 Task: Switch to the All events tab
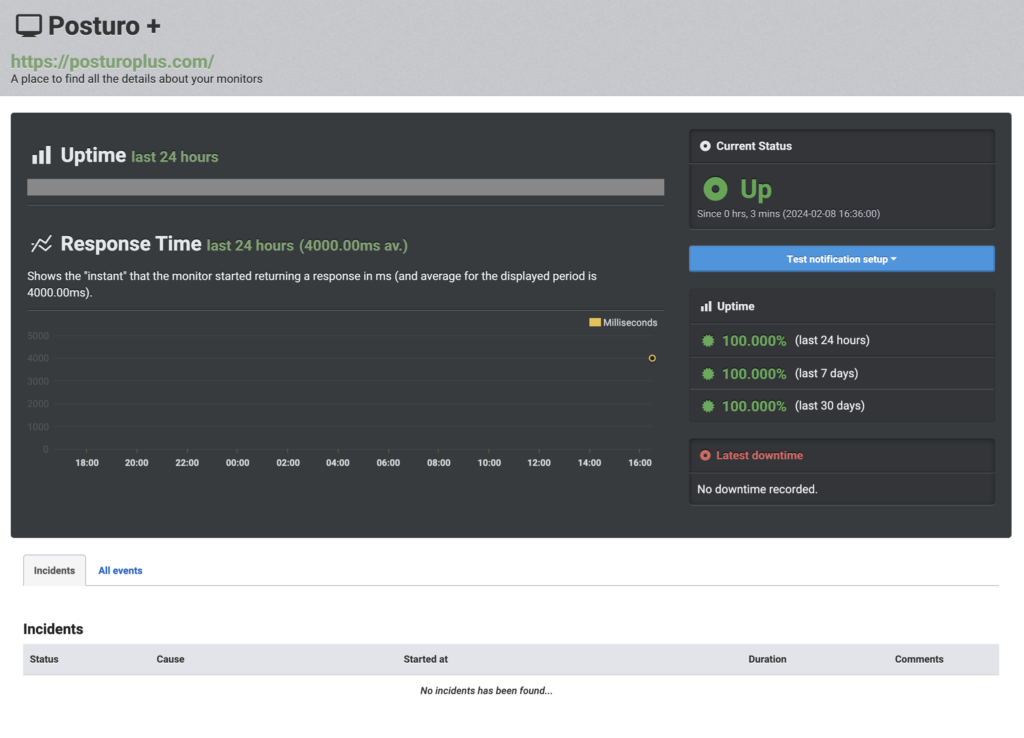pos(120,571)
